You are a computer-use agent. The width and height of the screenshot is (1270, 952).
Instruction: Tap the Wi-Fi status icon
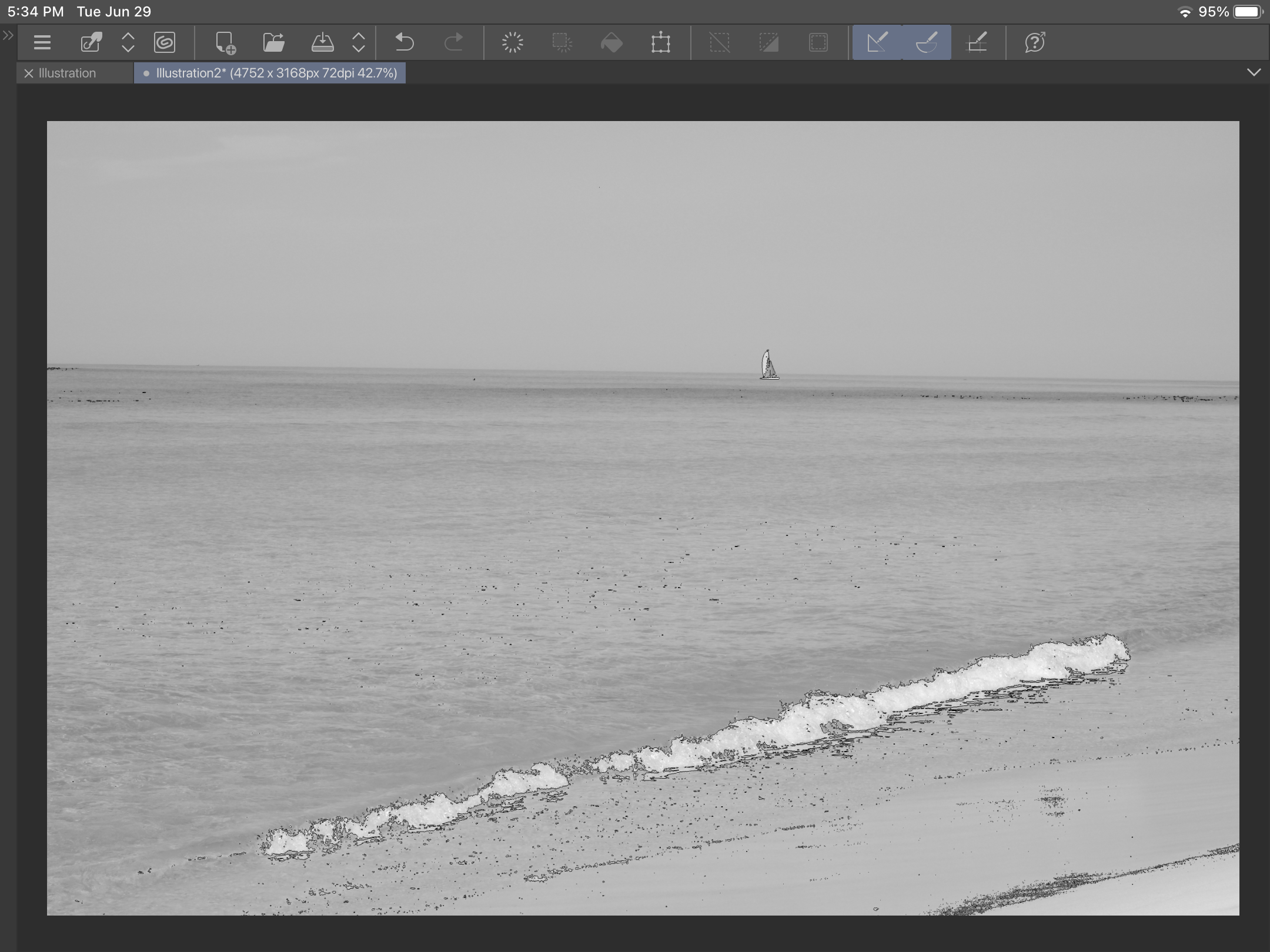point(1185,12)
